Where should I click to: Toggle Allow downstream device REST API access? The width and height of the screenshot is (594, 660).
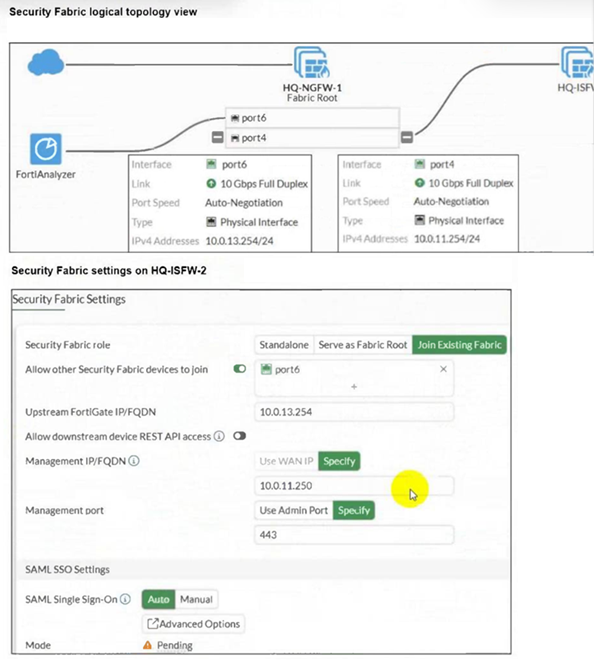(x=240, y=436)
